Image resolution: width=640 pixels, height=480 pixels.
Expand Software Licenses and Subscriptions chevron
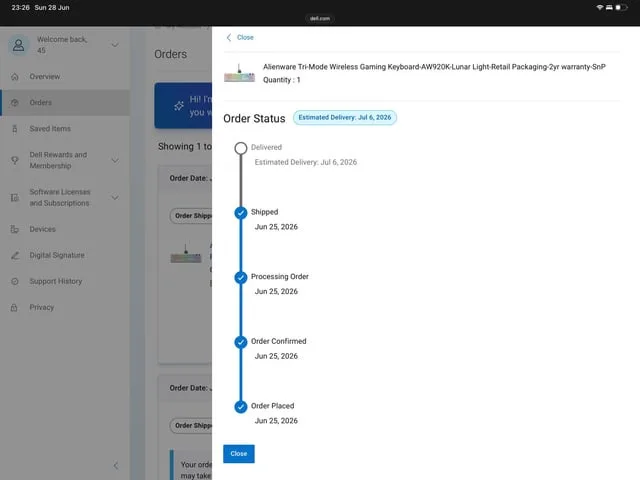click(116, 198)
